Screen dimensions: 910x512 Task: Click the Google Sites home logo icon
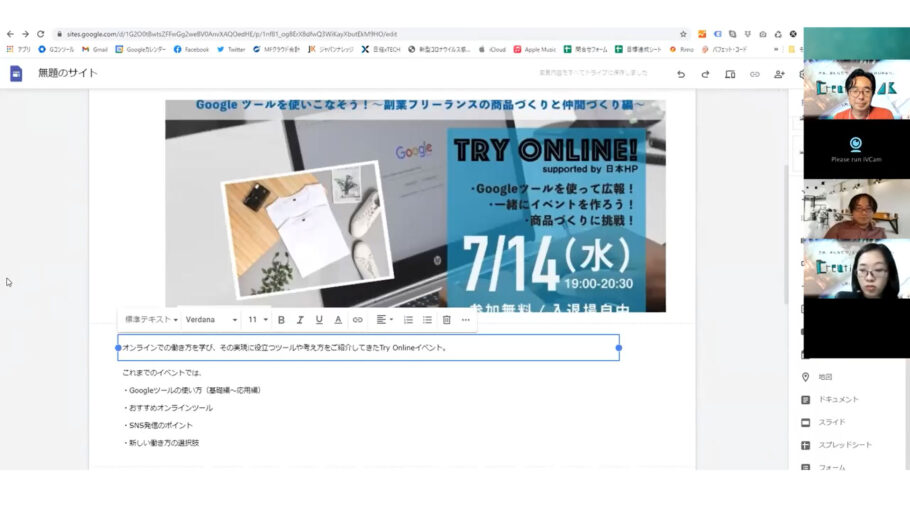click(16, 74)
